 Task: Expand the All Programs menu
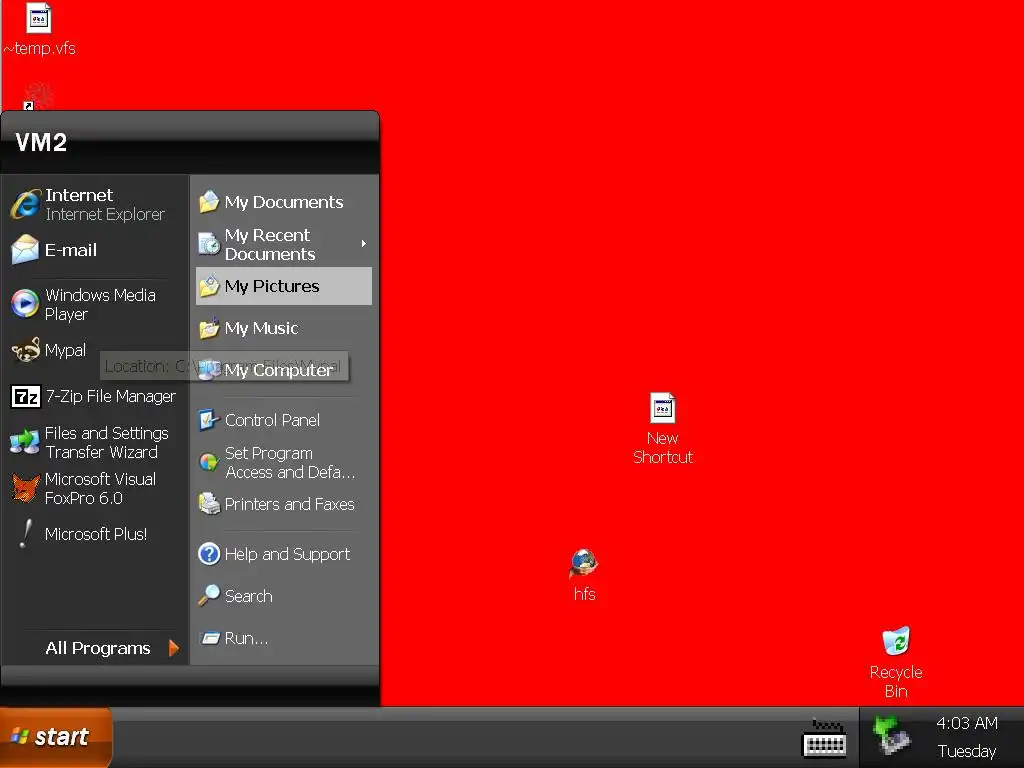pyautogui.click(x=111, y=648)
